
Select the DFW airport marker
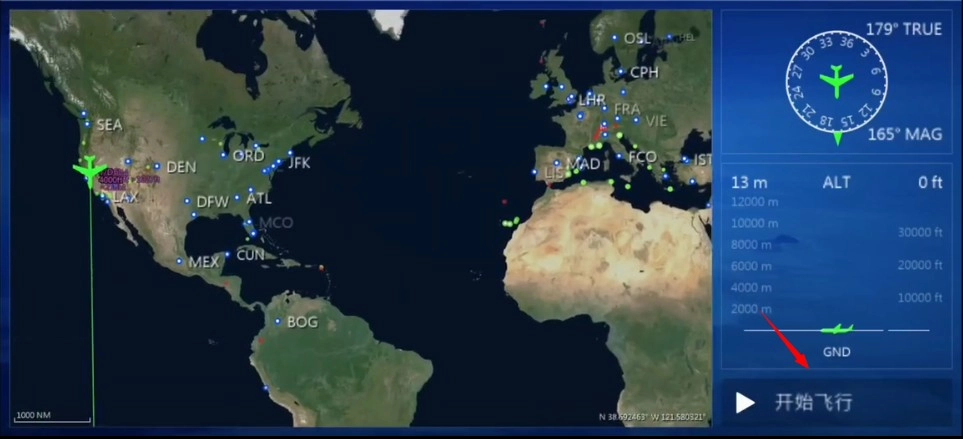point(187,202)
